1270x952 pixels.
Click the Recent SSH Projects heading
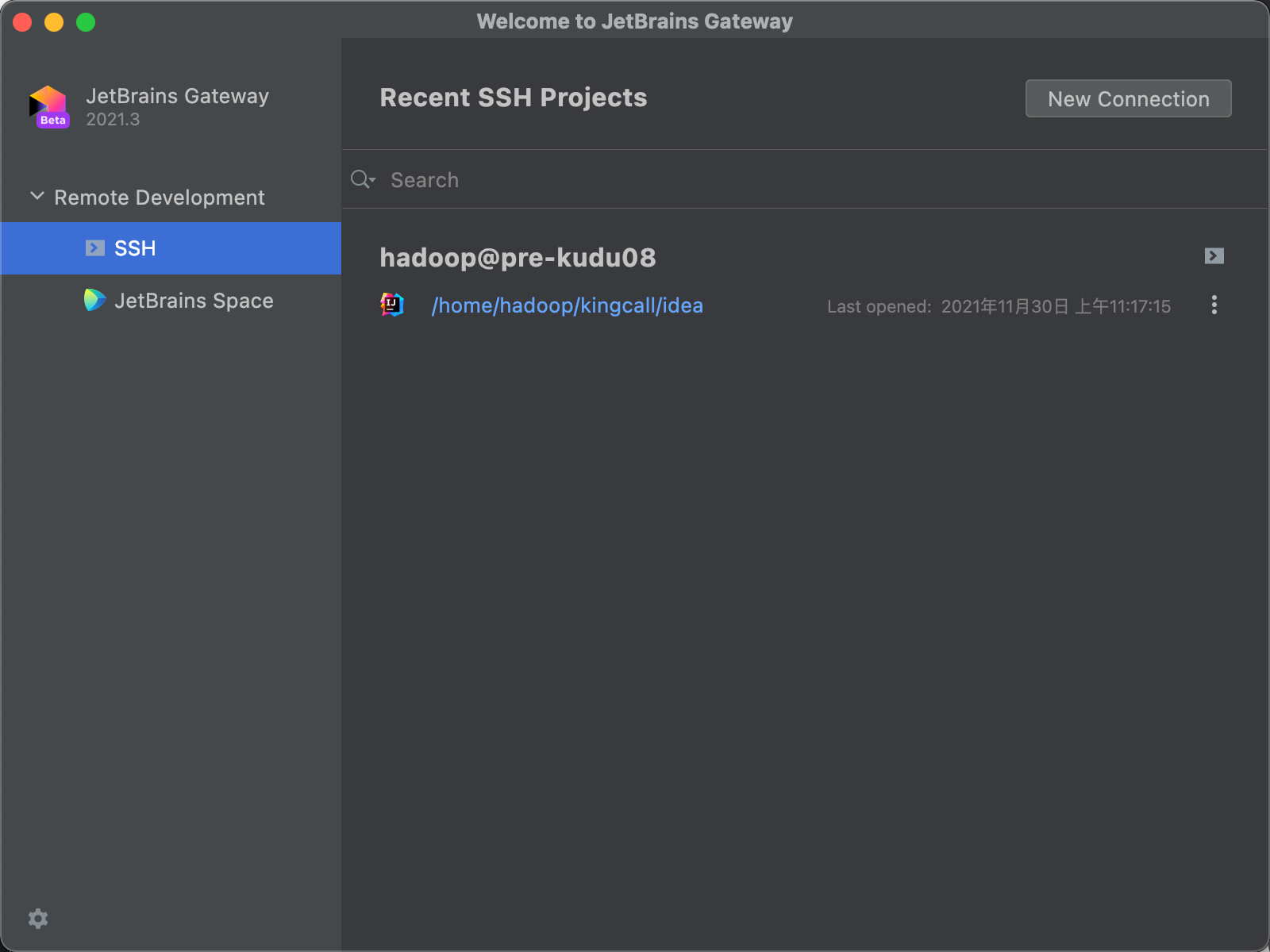[x=513, y=97]
